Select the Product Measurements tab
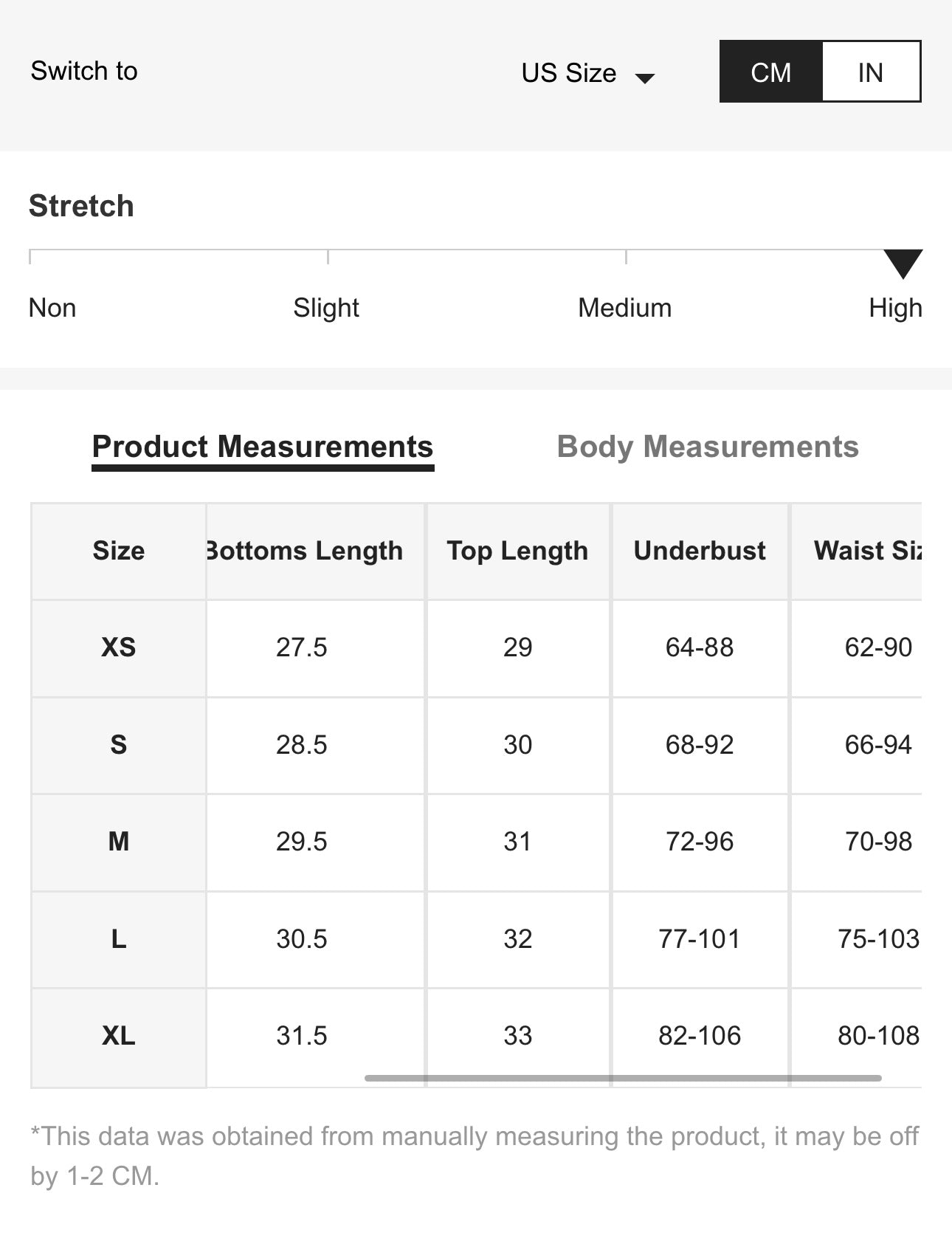952x1244 pixels. 263,447
